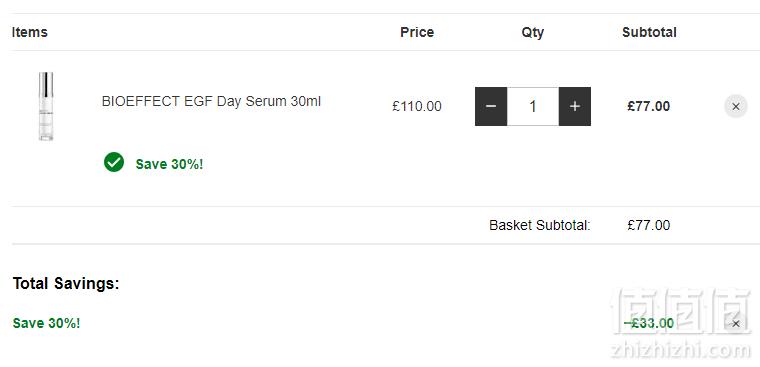The image size is (760, 367).
Task: Increase quantity with the plus button
Action: coord(575,106)
